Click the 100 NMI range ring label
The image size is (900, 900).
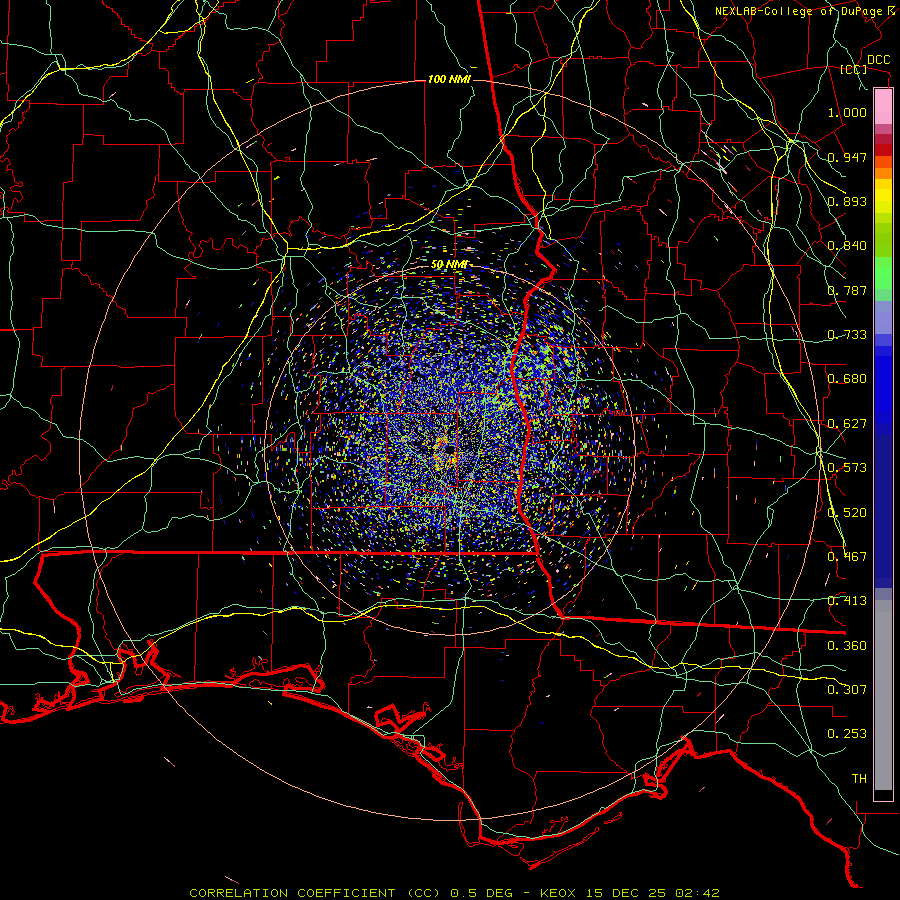(x=449, y=79)
